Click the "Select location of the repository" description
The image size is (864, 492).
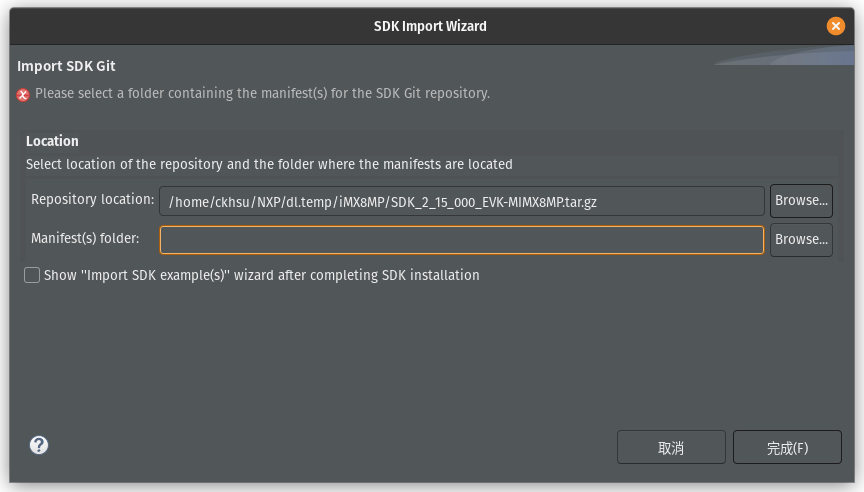click(269, 164)
